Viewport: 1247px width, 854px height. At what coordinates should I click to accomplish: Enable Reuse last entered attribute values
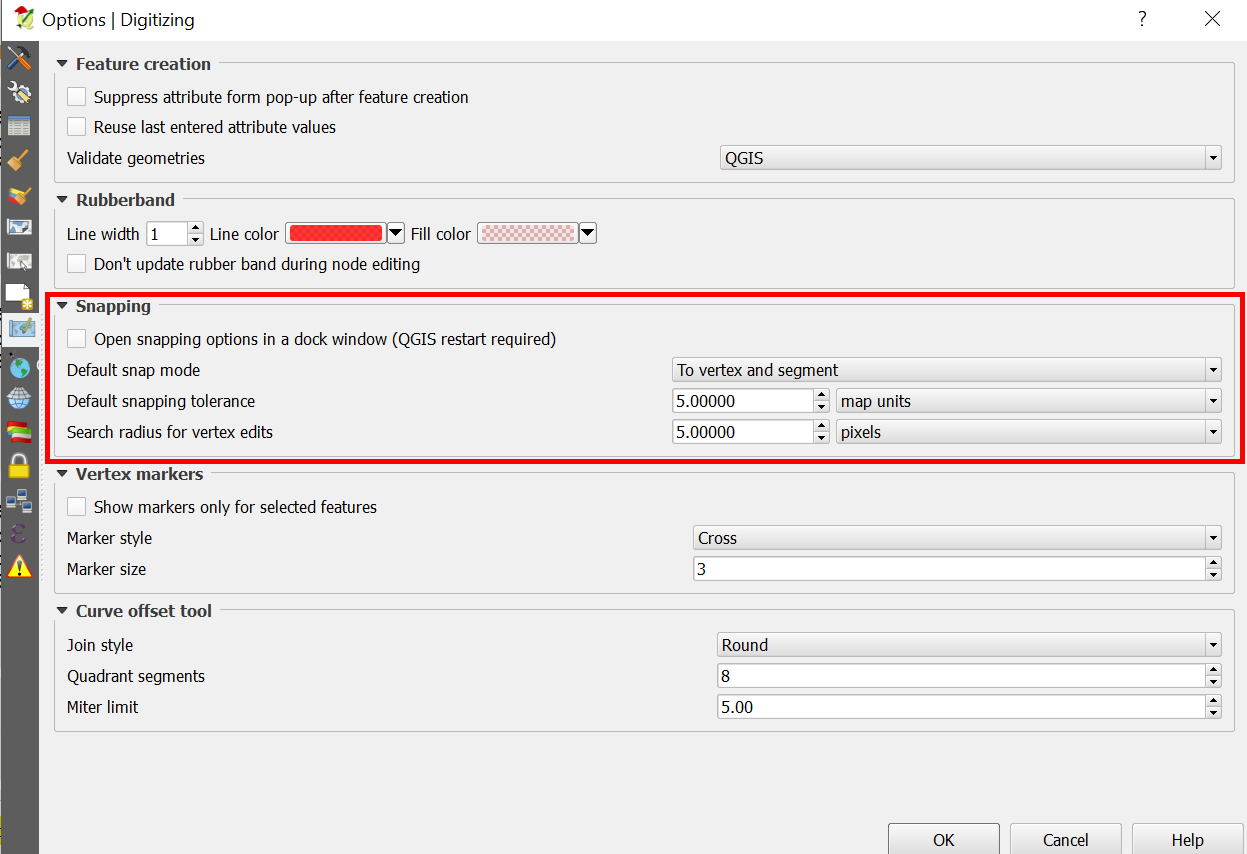76,127
